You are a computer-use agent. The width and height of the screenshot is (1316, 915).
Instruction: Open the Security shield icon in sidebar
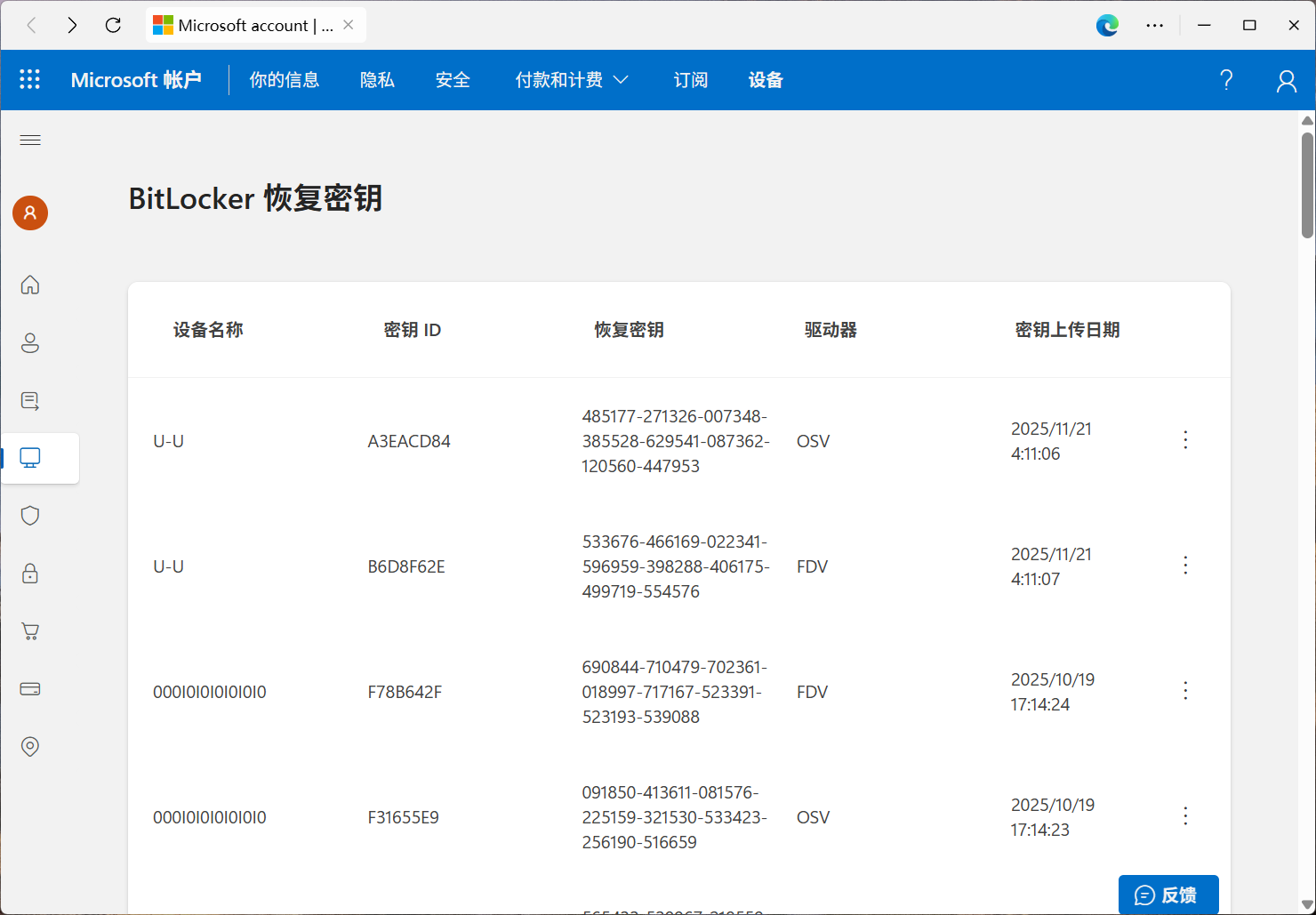30,516
